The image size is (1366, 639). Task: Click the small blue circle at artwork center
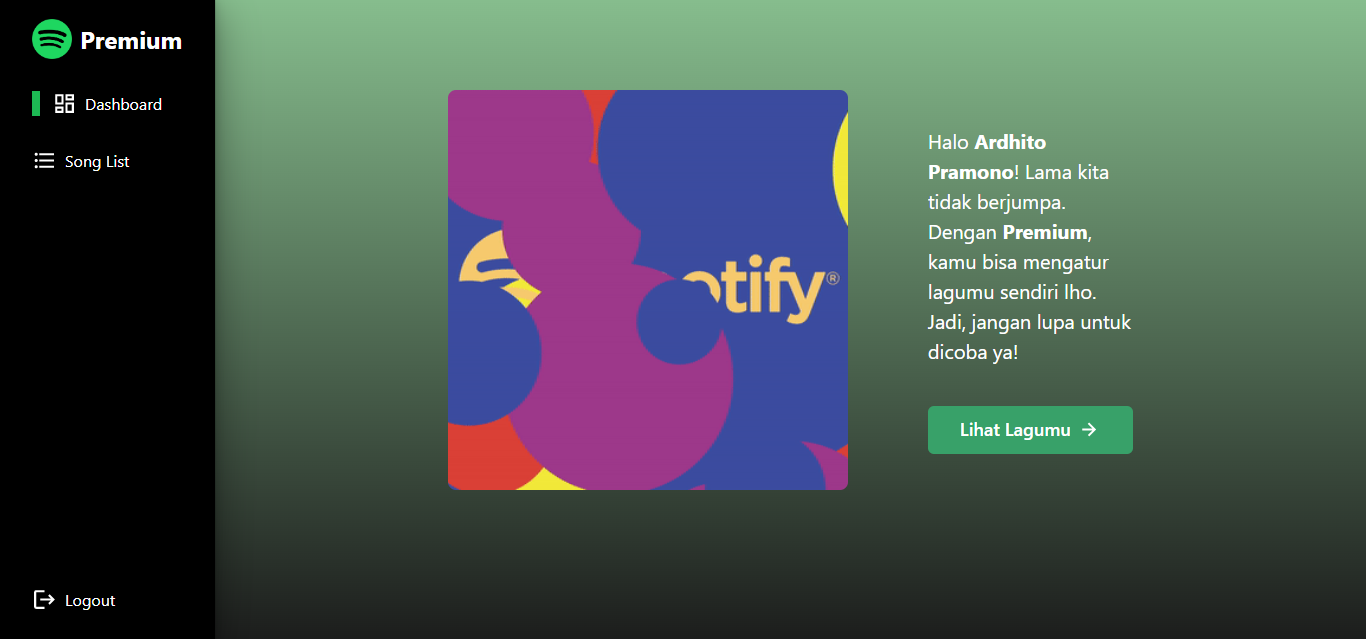[680, 322]
